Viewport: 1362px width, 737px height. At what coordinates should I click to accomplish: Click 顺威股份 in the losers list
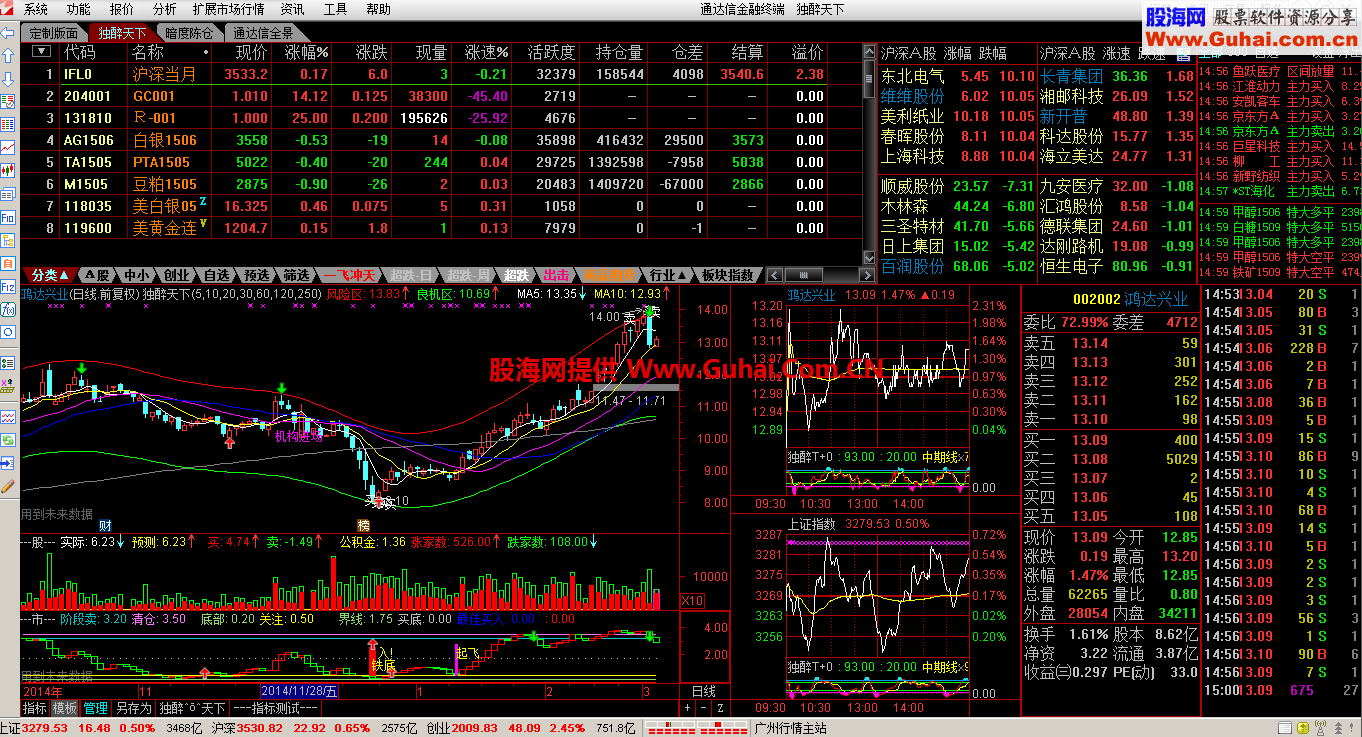(912, 186)
